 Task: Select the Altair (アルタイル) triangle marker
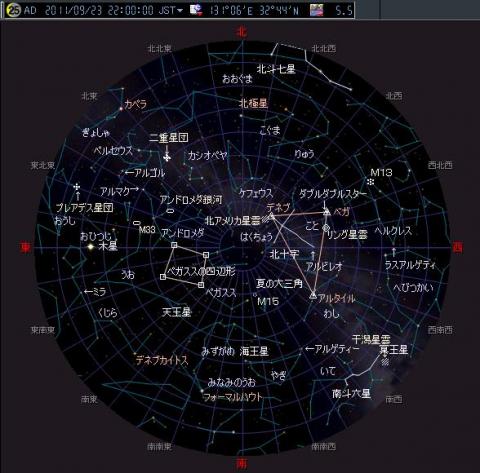313,295
